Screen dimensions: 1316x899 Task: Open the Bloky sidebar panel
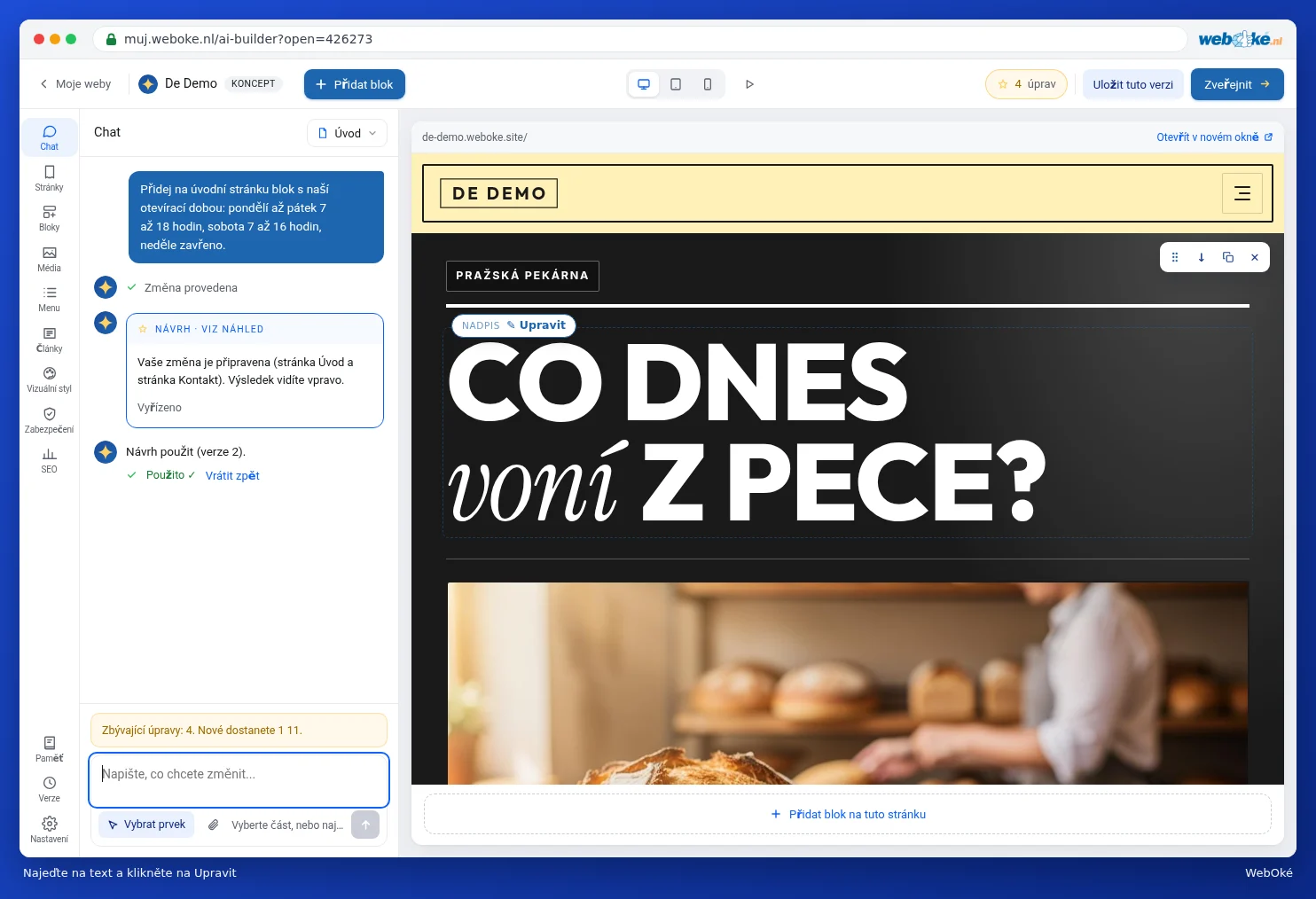coord(50,218)
